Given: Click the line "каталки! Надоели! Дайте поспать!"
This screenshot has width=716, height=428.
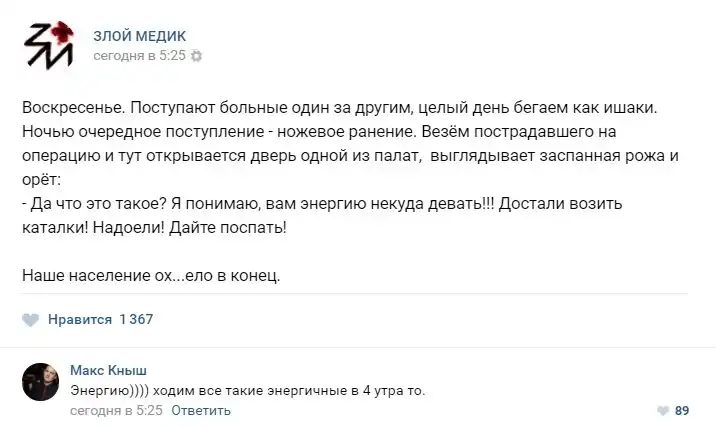Looking at the screenshot, I should (153, 227).
